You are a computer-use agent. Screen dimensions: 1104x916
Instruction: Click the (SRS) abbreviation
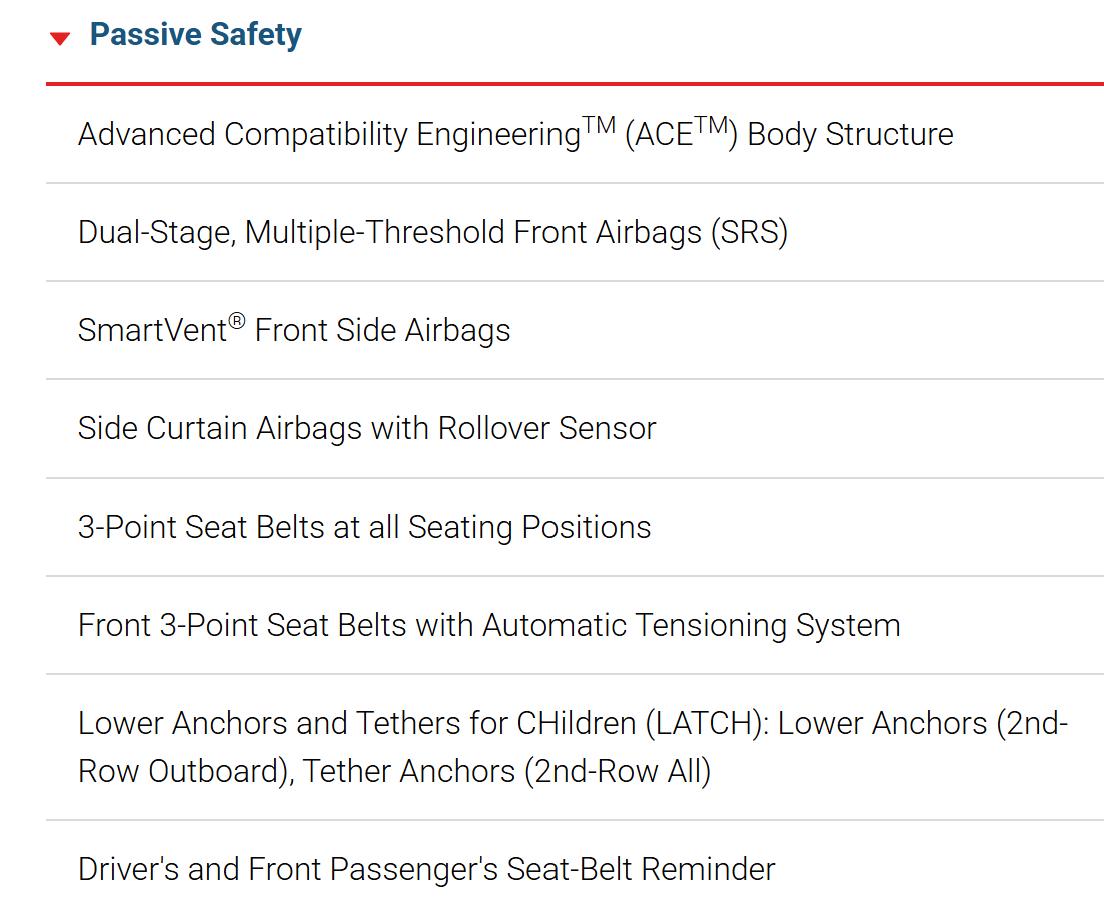[x=749, y=232]
